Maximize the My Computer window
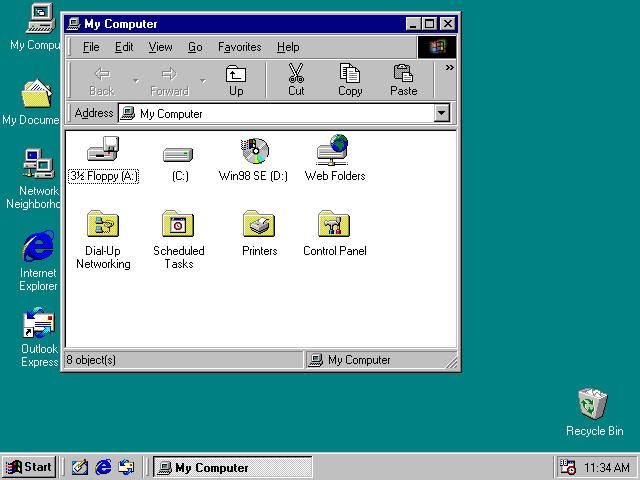 pyautogui.click(x=429, y=24)
